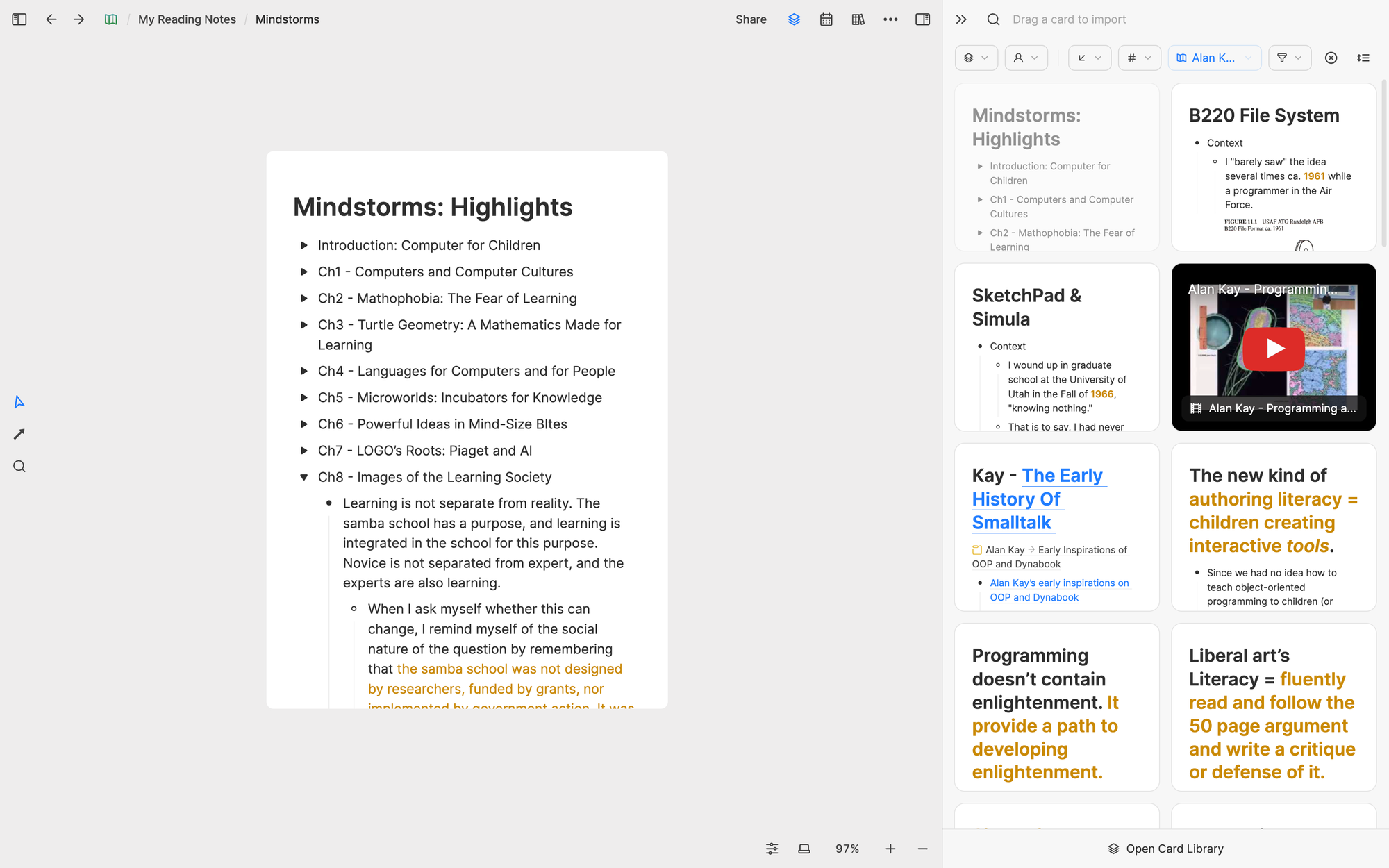Toggle the left sidebar panel icon

point(19,19)
